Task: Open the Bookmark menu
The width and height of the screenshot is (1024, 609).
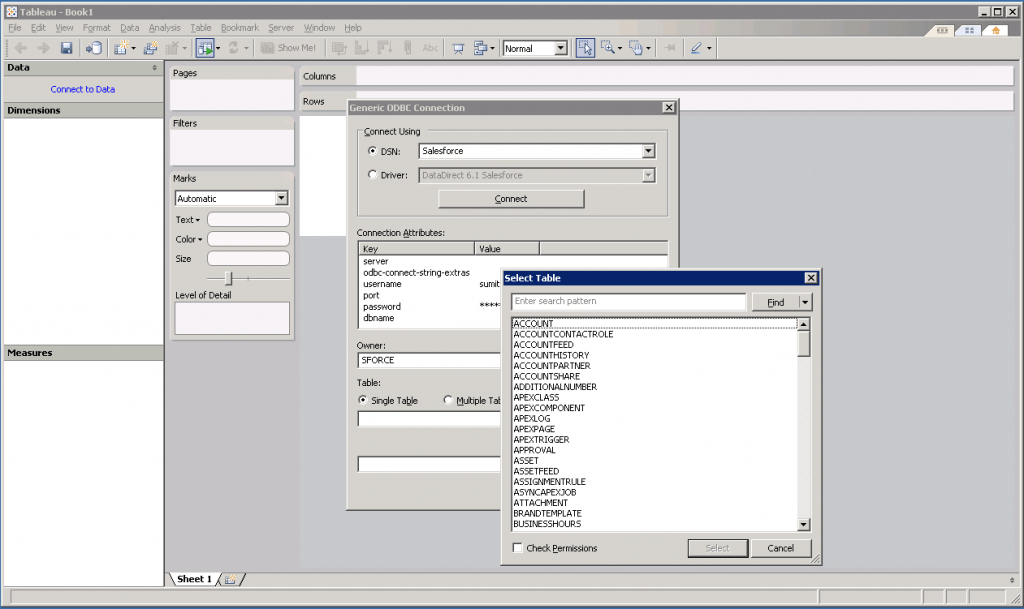Action: click(240, 28)
